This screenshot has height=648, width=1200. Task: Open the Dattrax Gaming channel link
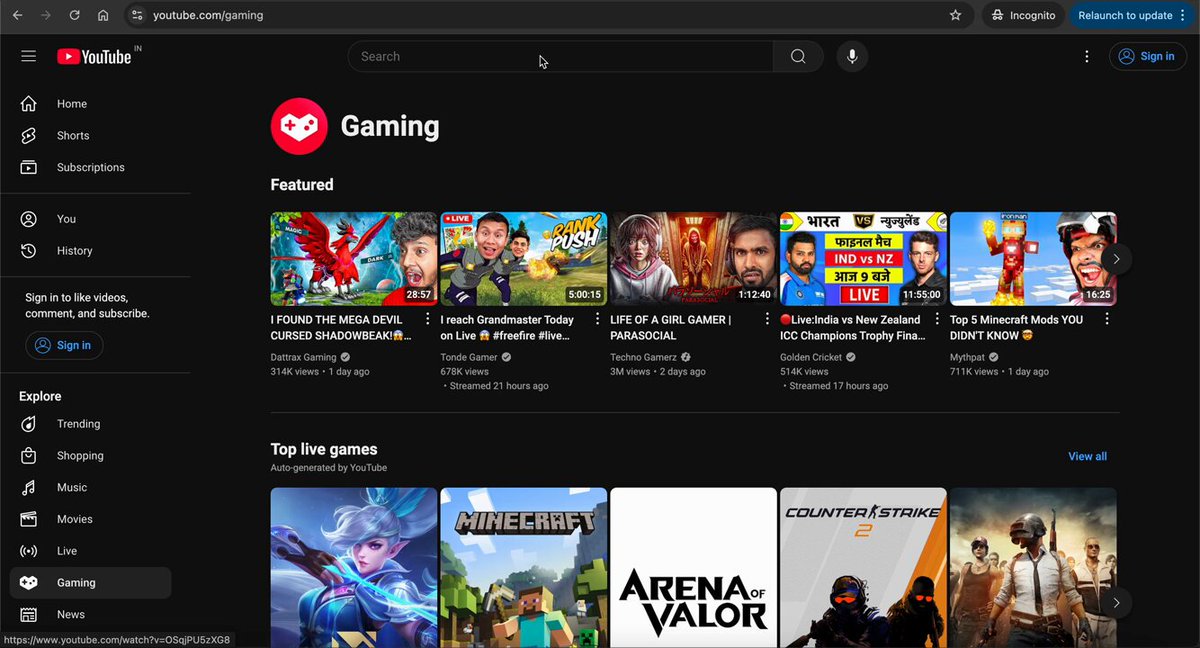click(x=304, y=357)
